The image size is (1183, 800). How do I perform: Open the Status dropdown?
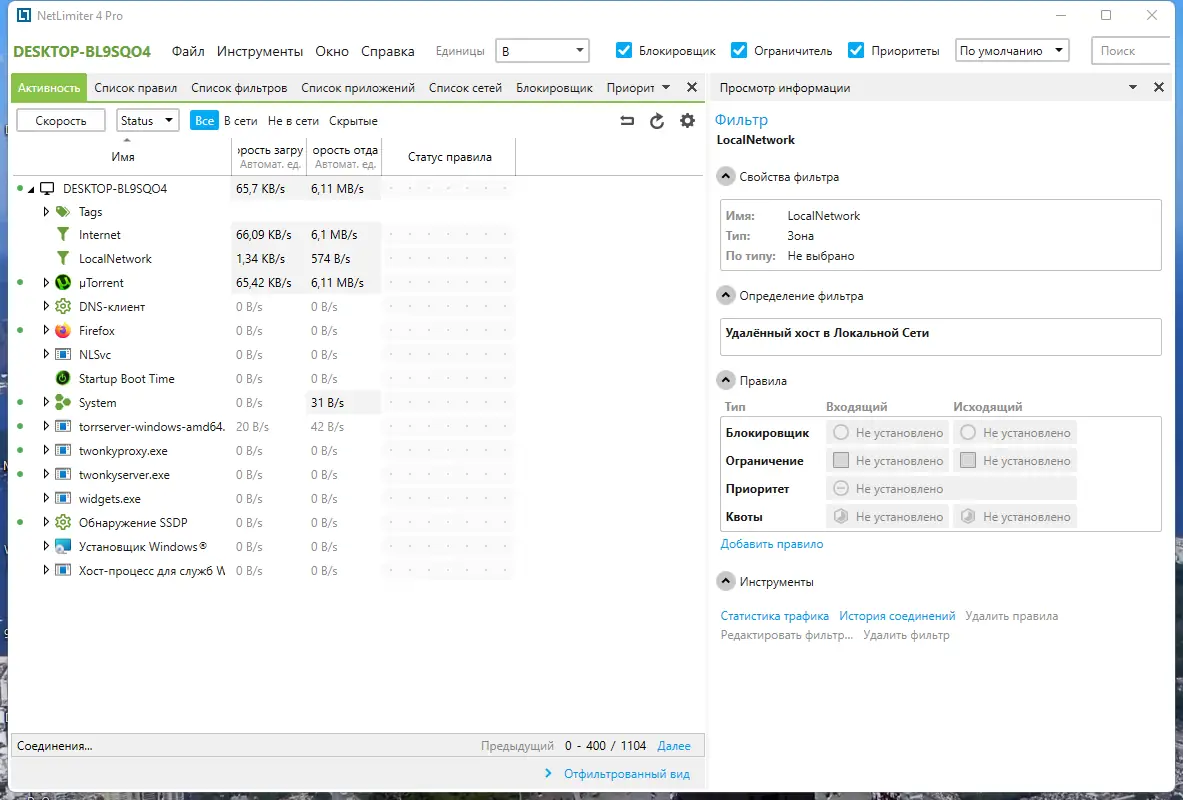click(147, 121)
